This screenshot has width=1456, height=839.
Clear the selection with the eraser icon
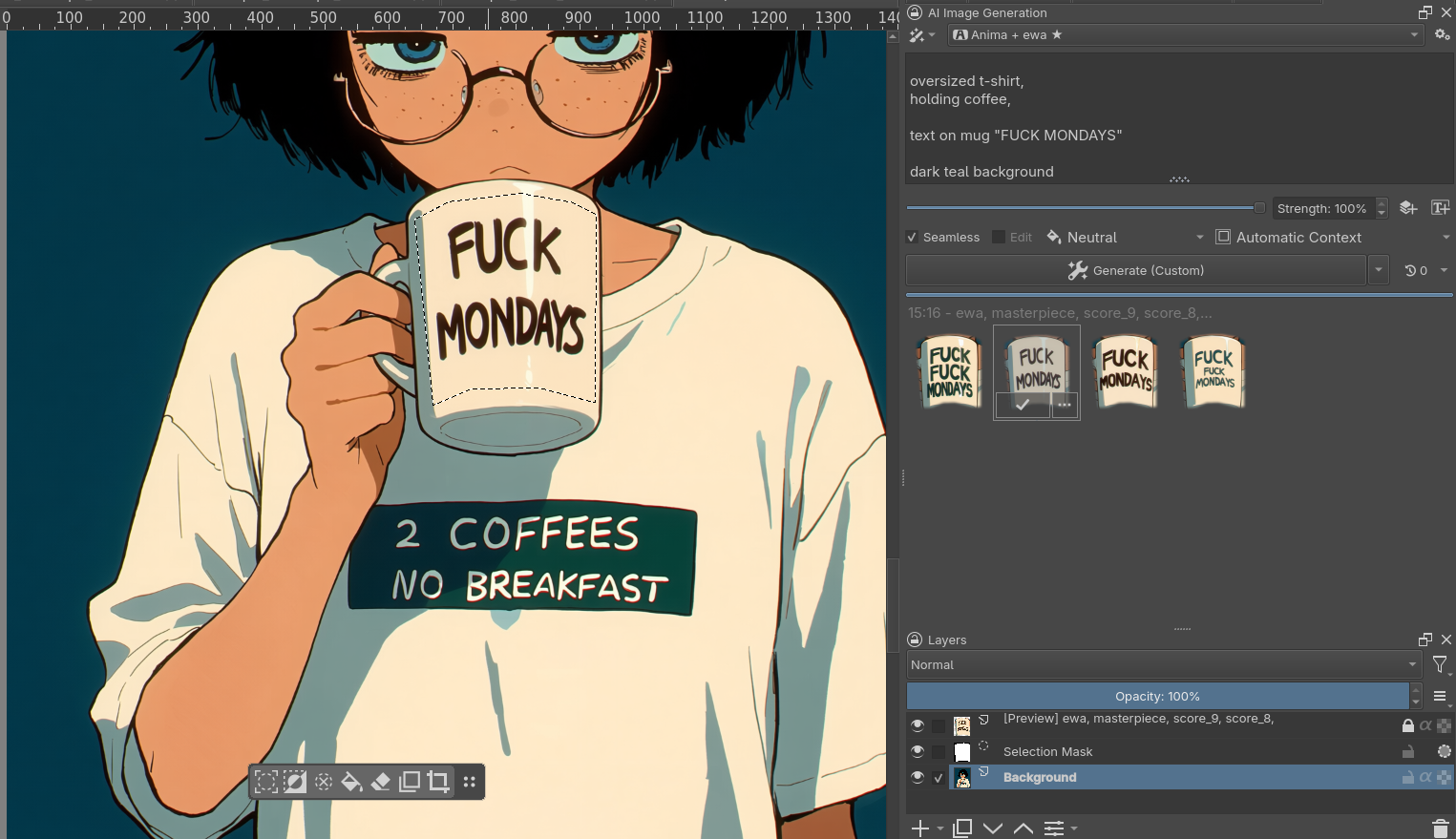(x=381, y=783)
